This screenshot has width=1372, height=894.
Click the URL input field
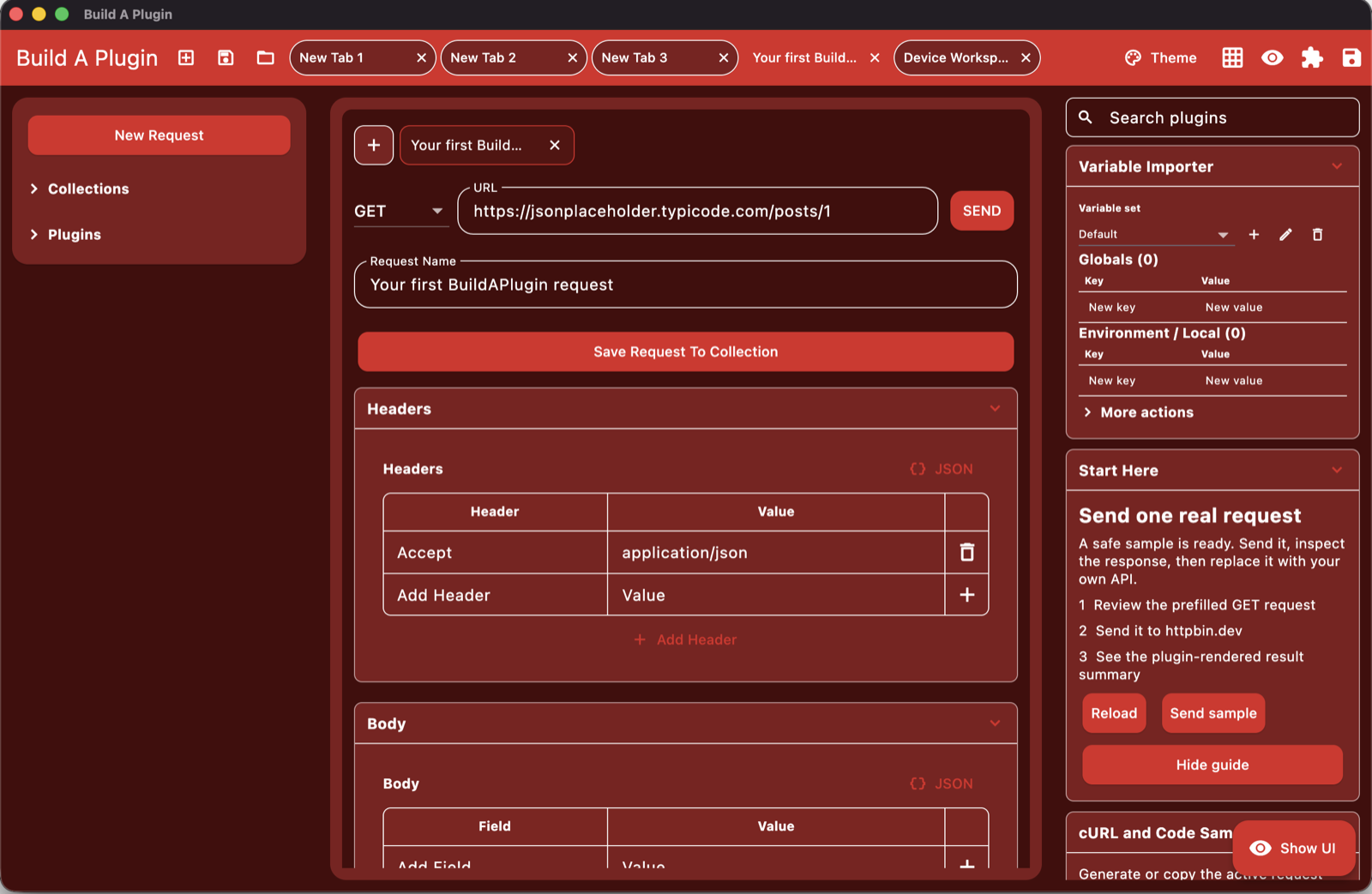[x=697, y=211]
